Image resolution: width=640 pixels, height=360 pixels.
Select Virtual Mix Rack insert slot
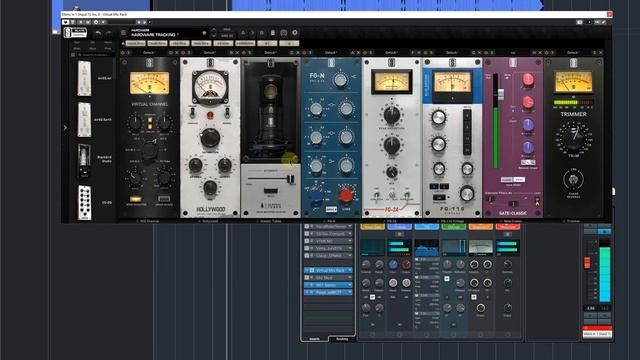329,270
